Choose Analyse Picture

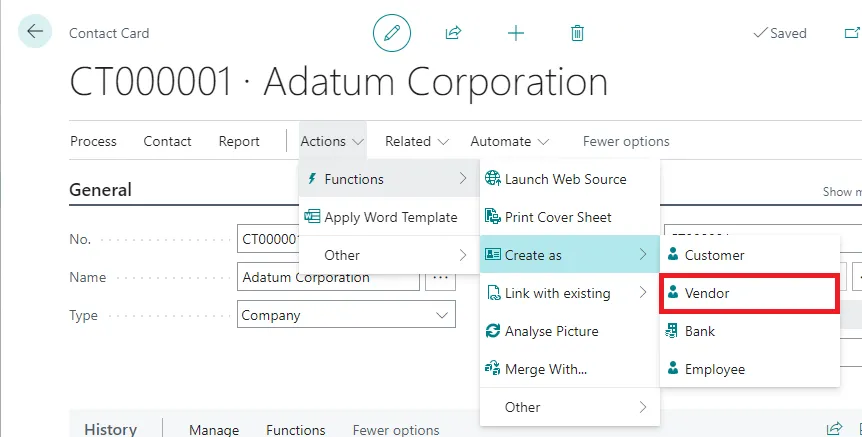coord(570,331)
